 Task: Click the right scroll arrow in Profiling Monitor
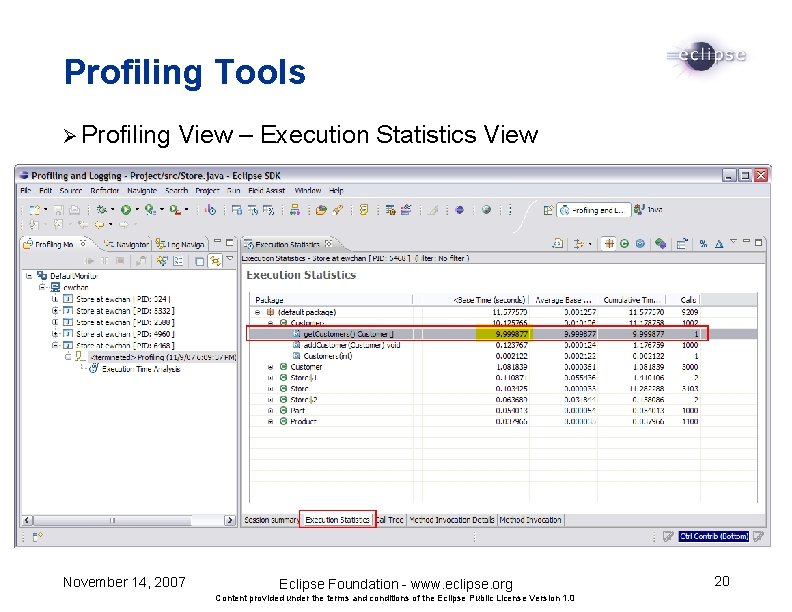pyautogui.click(x=230, y=520)
